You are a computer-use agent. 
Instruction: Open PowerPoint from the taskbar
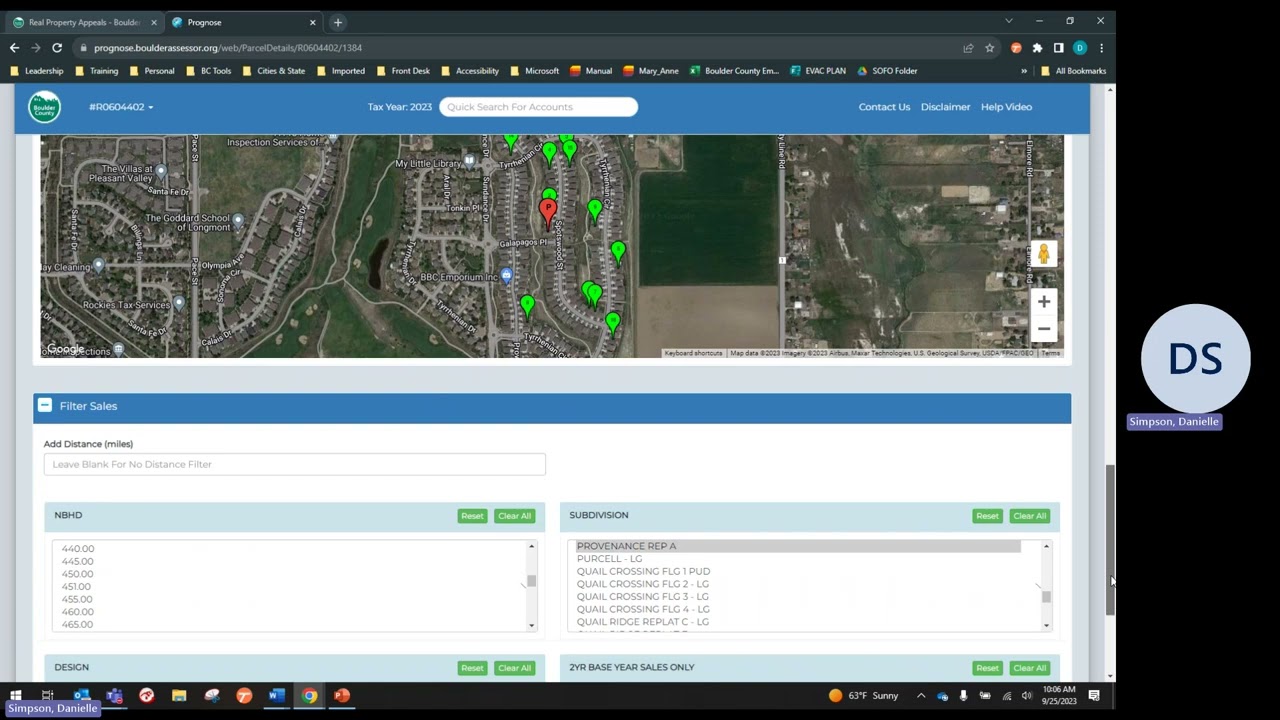coord(342,695)
